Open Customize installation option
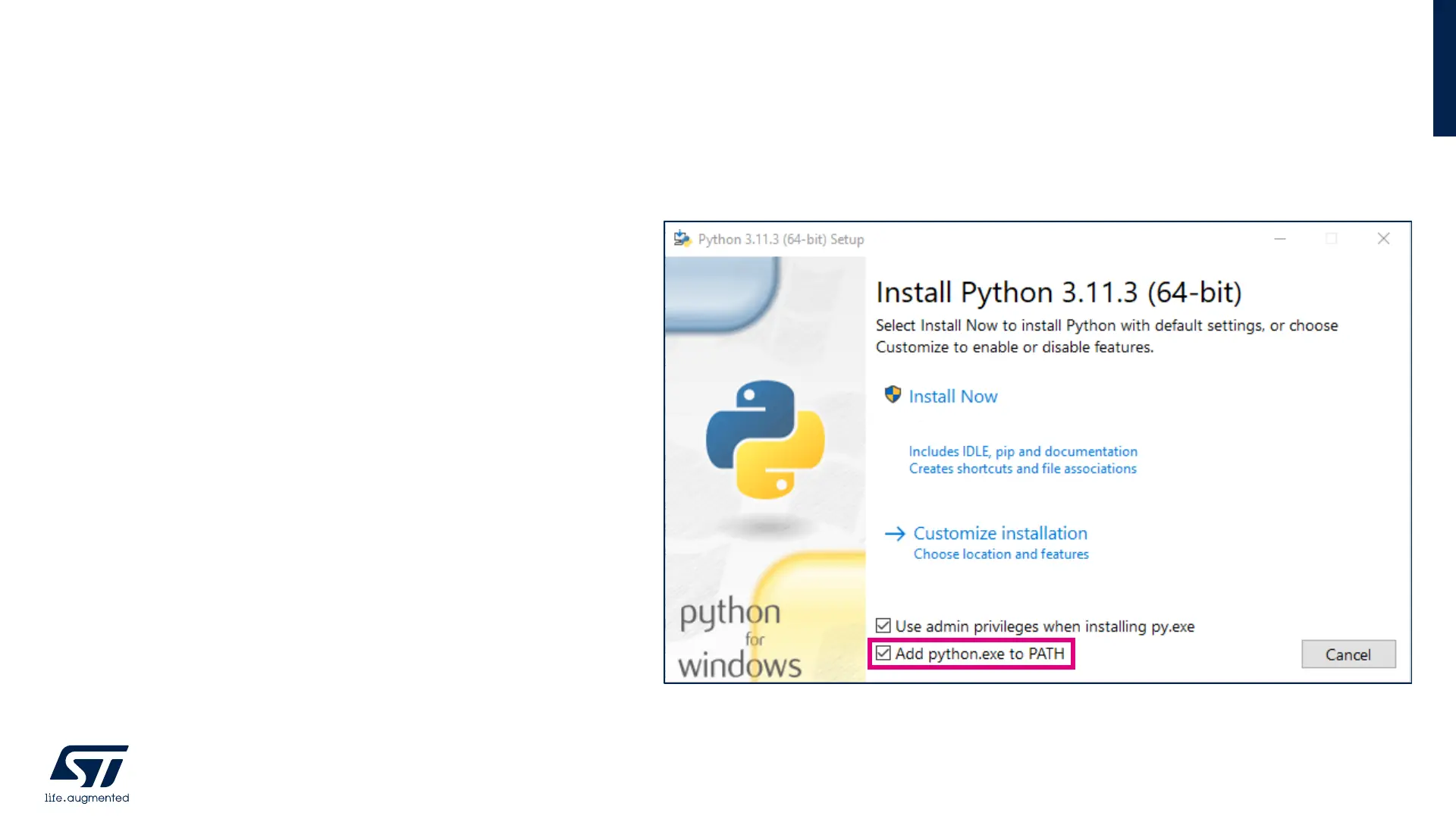 [x=999, y=534]
